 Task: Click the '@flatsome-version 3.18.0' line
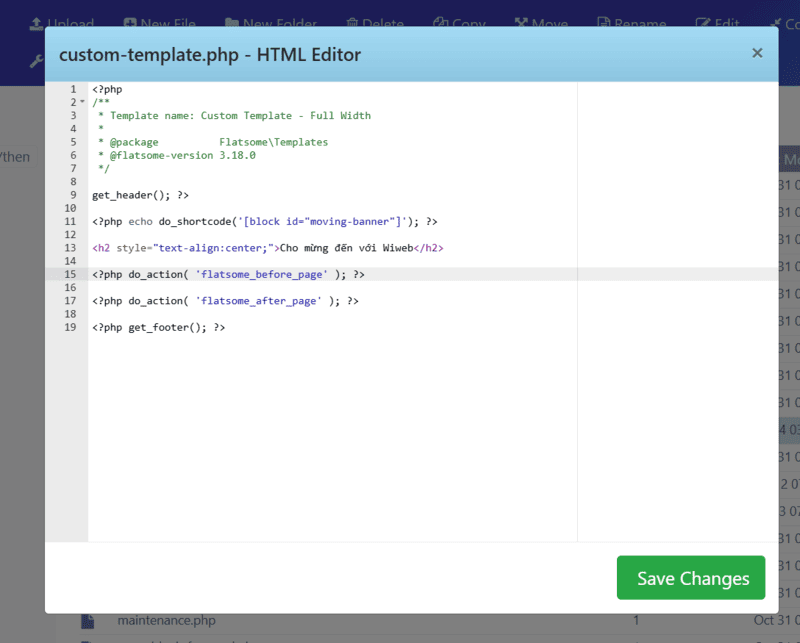coord(177,155)
